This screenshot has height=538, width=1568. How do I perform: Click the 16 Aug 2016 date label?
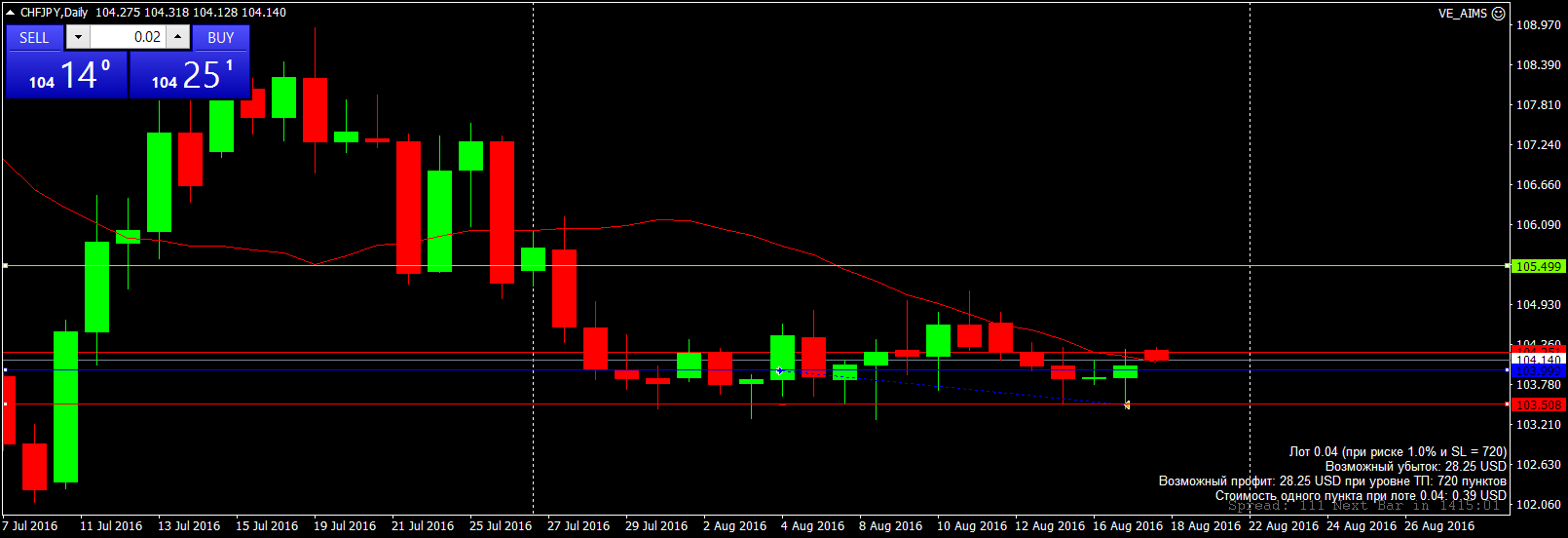pyautogui.click(x=1127, y=525)
